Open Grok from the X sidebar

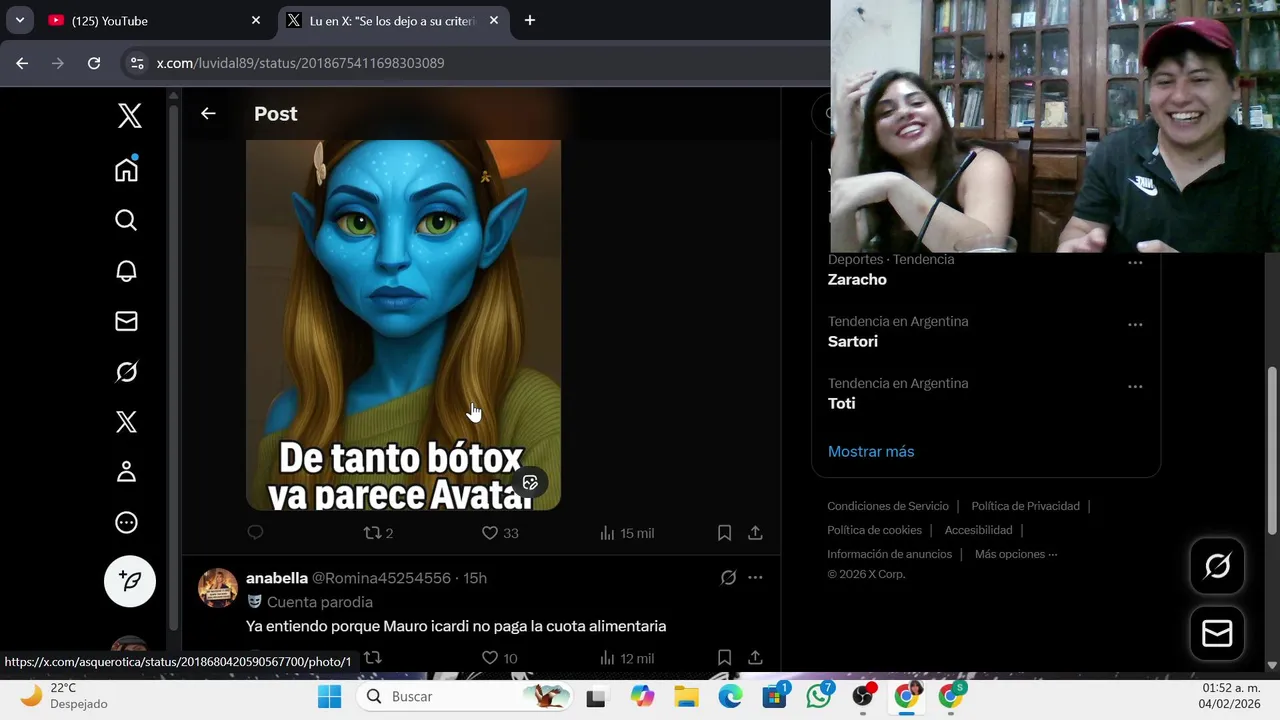(126, 372)
